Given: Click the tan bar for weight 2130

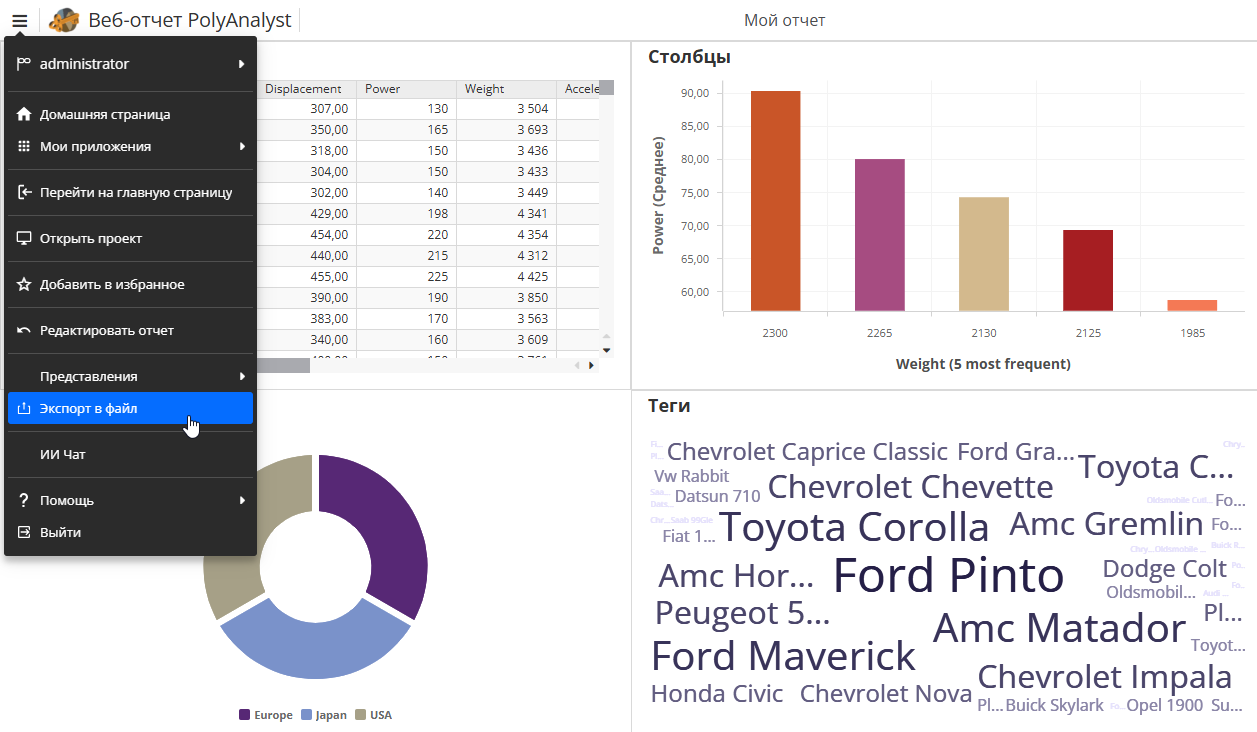Looking at the screenshot, I should click(x=984, y=254).
